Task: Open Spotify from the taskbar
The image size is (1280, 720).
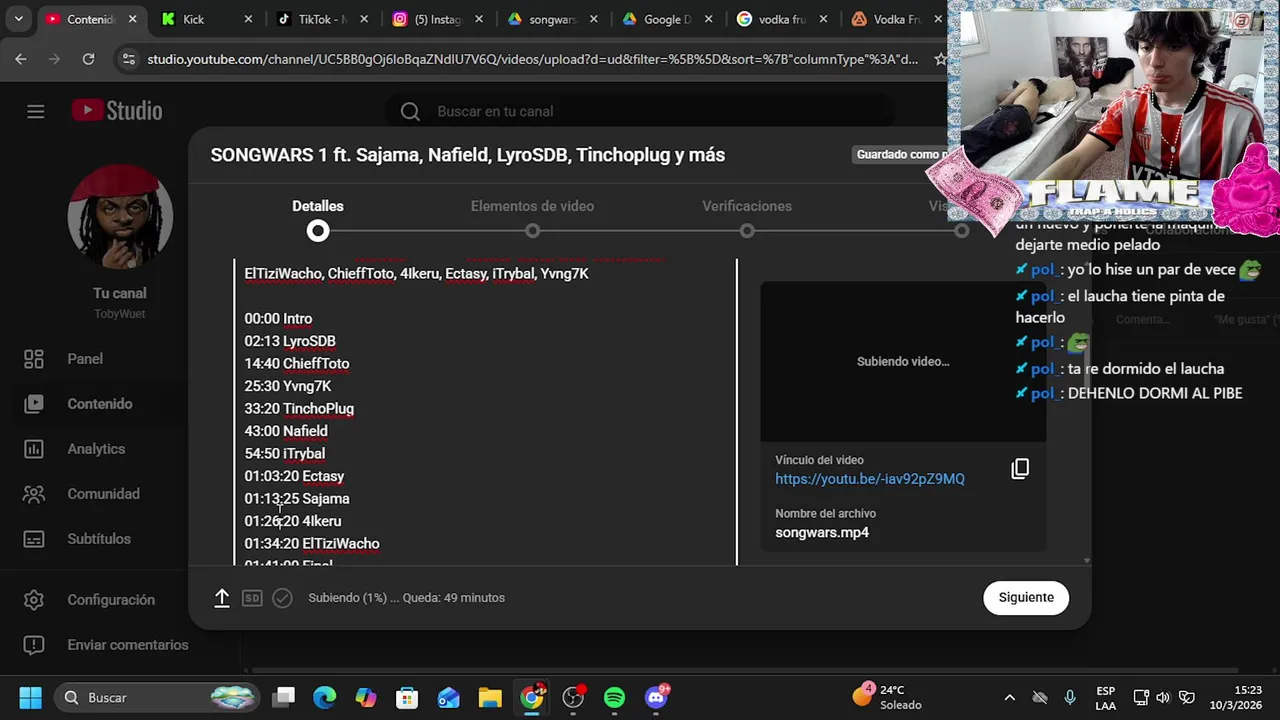Action: point(614,697)
